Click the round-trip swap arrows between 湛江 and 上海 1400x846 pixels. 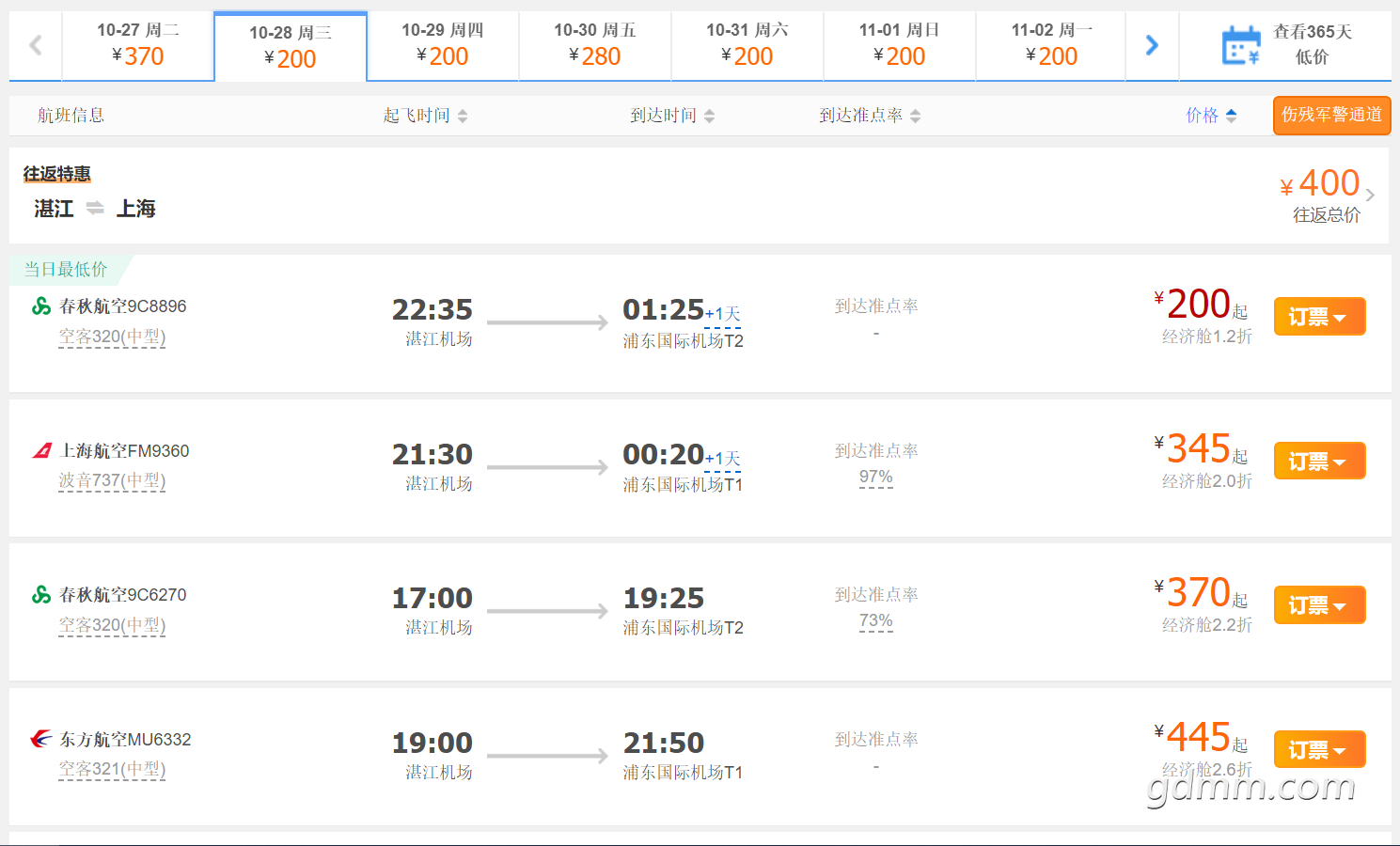(x=95, y=208)
